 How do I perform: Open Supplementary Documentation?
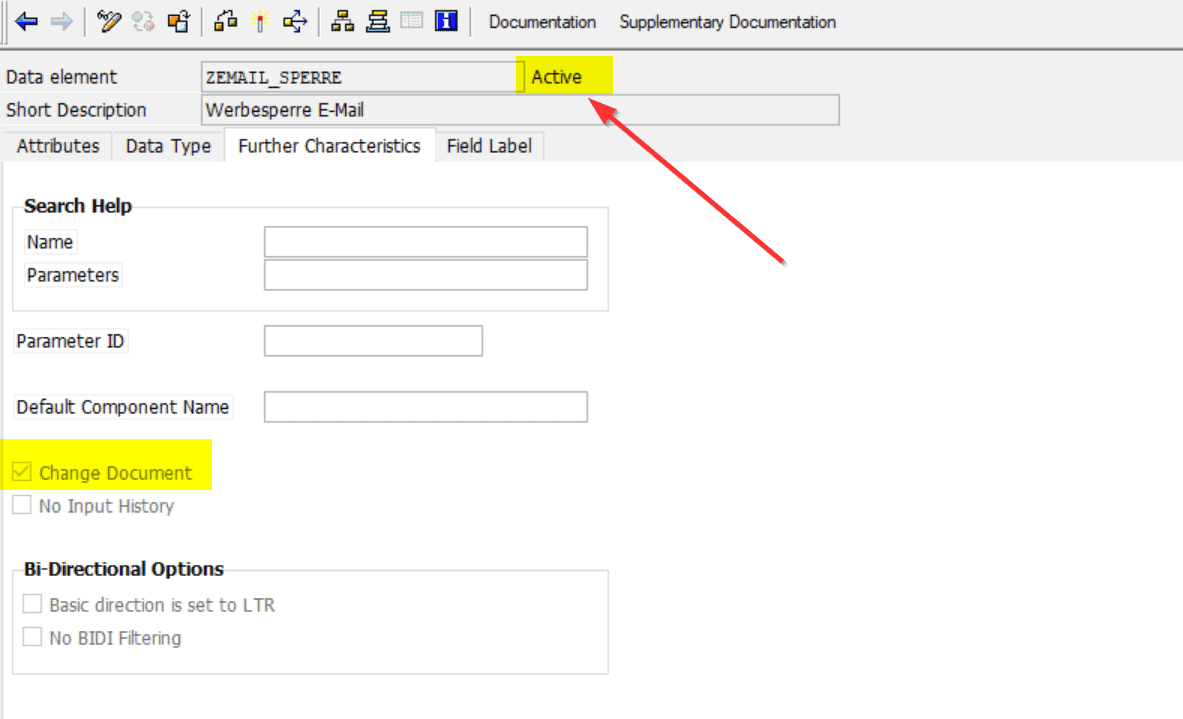[x=727, y=21]
